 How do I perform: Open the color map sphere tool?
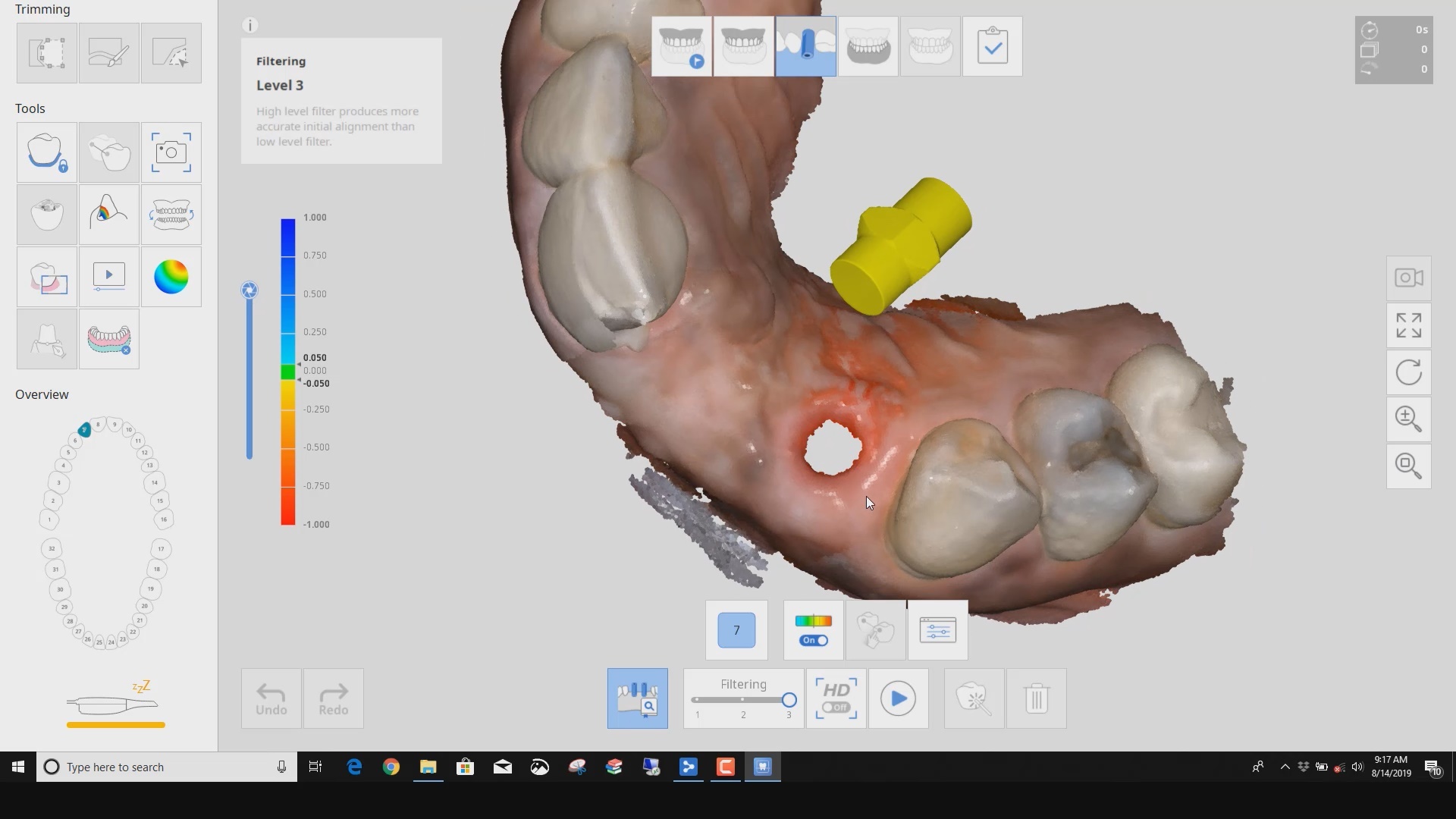[171, 277]
